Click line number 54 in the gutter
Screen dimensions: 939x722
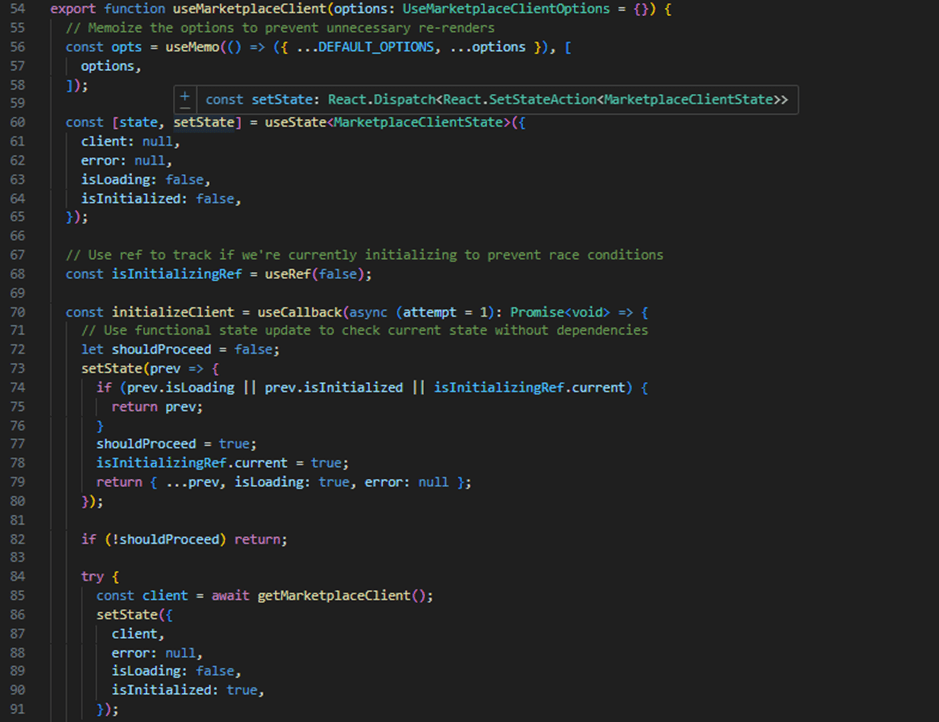19,8
